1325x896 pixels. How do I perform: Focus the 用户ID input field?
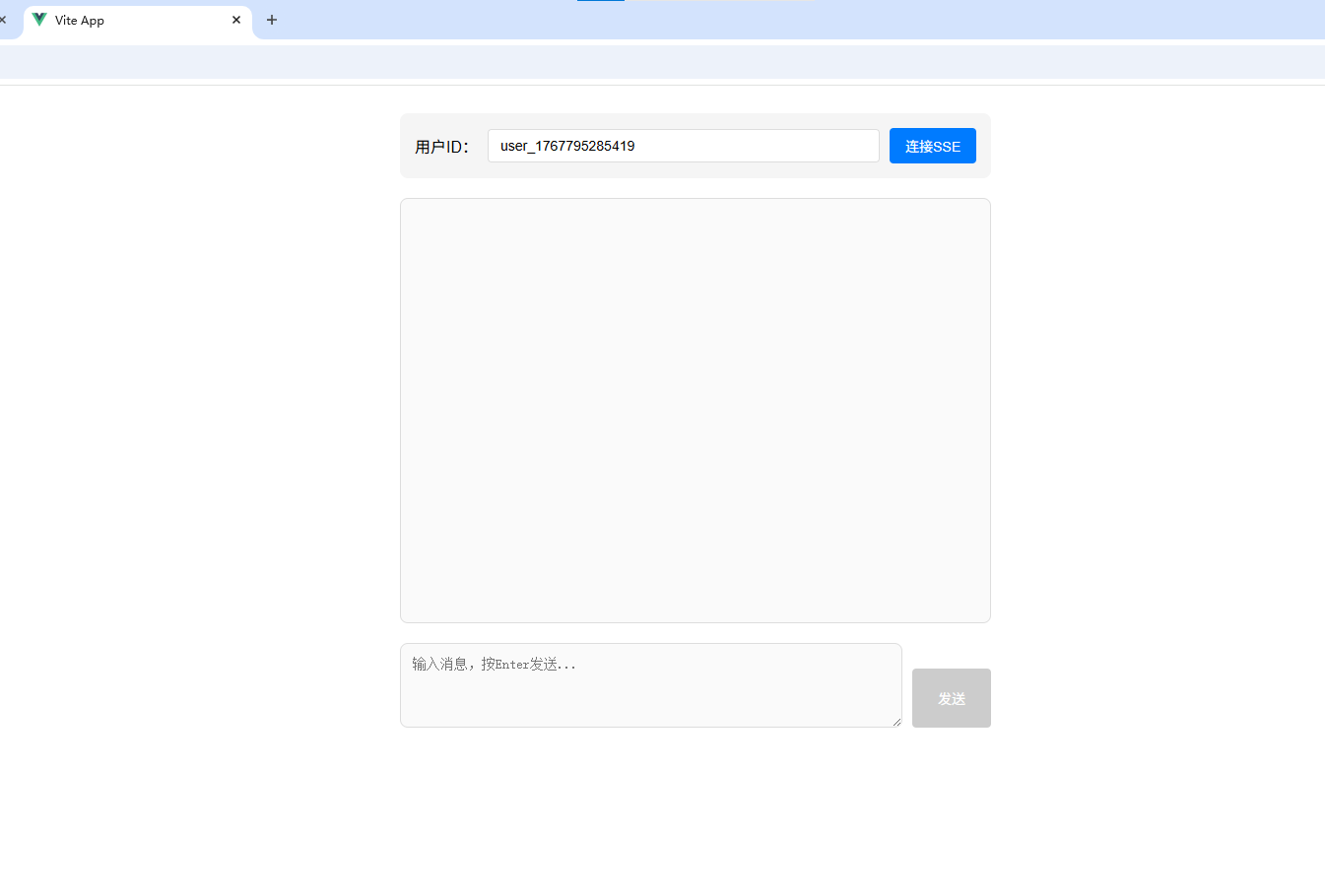point(683,146)
